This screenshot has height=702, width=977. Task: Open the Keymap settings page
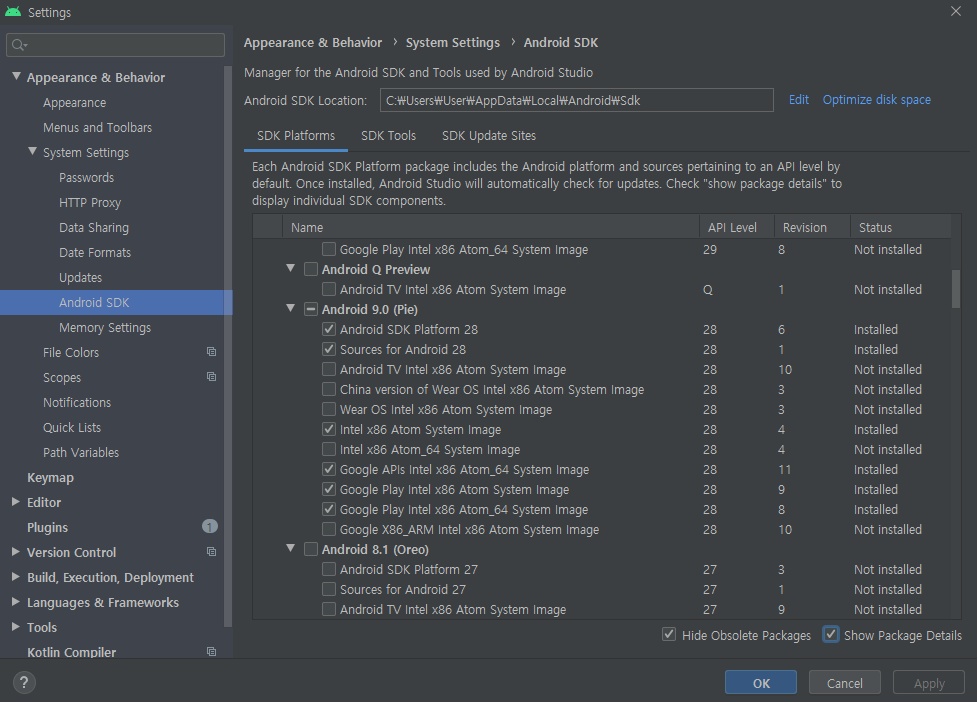(50, 478)
